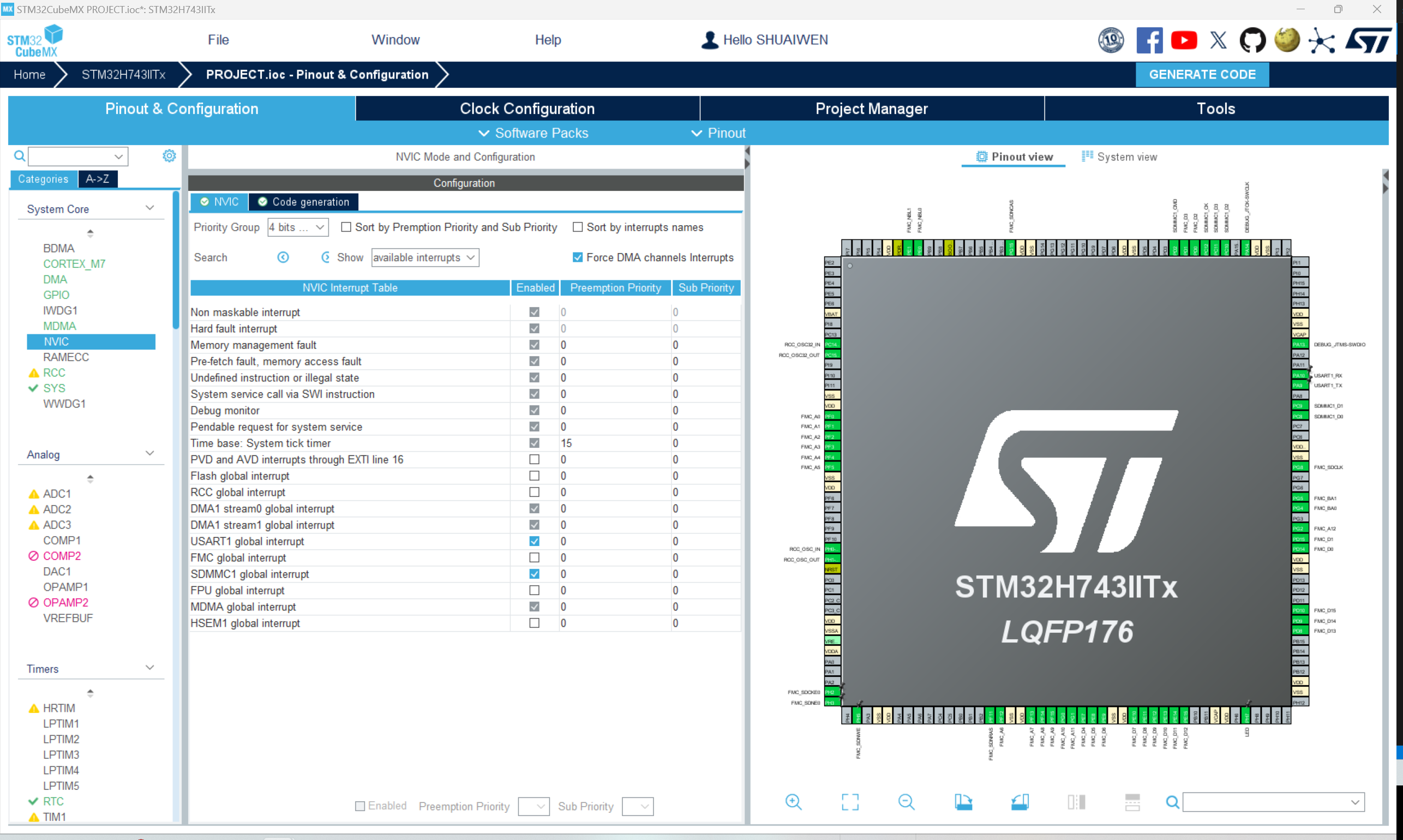Uncheck Force DMA channels Interrupts
1403x840 pixels.
point(577,257)
